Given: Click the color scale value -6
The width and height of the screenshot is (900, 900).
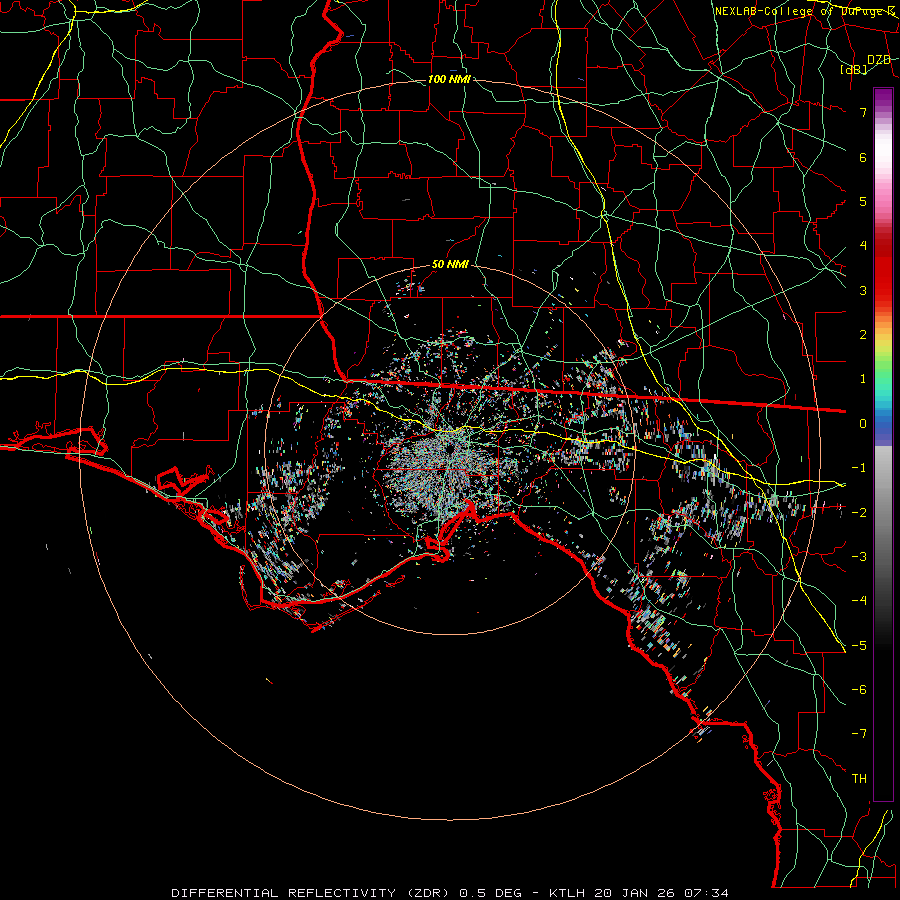Looking at the screenshot, I should pyautogui.click(x=859, y=690).
